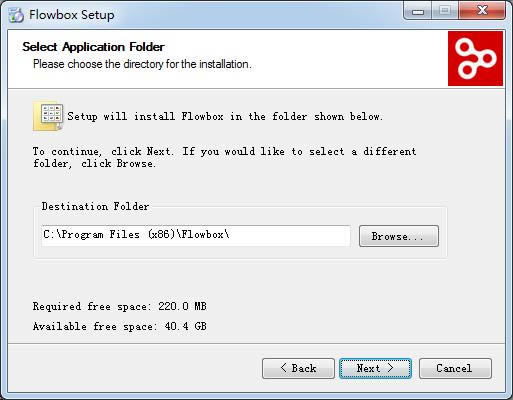Click the 'To continue, click Next' instructions
513x400 pixels.
click(x=224, y=157)
